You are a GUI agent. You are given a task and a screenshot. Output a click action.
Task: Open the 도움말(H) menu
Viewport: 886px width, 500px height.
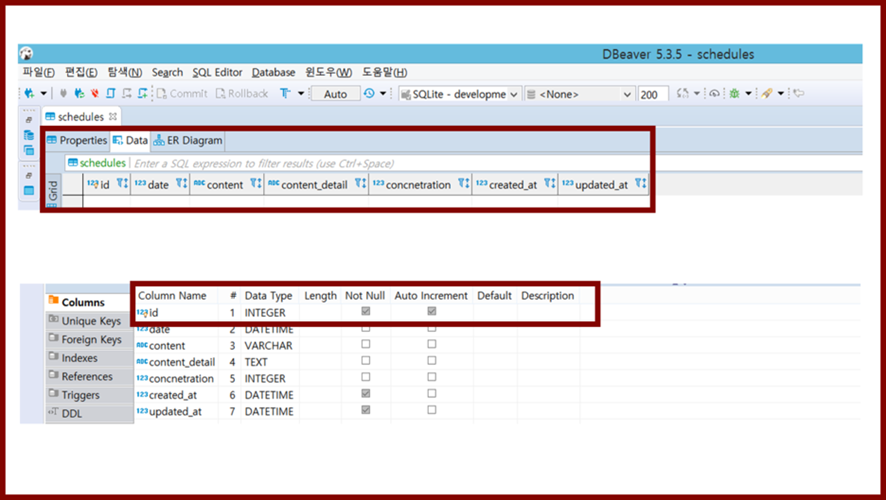[384, 72]
